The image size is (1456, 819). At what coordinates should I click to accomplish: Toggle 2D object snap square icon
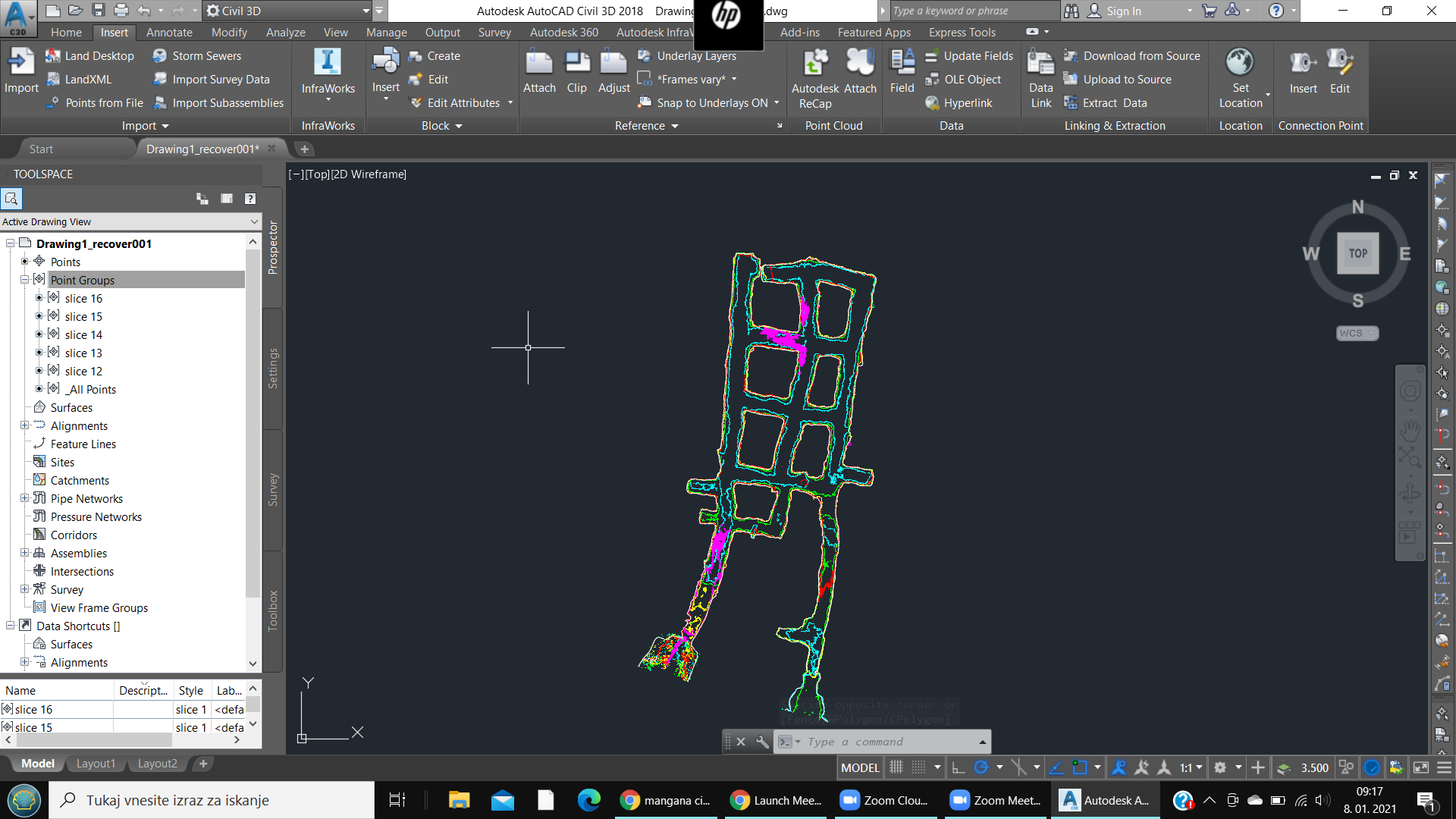click(x=1080, y=767)
